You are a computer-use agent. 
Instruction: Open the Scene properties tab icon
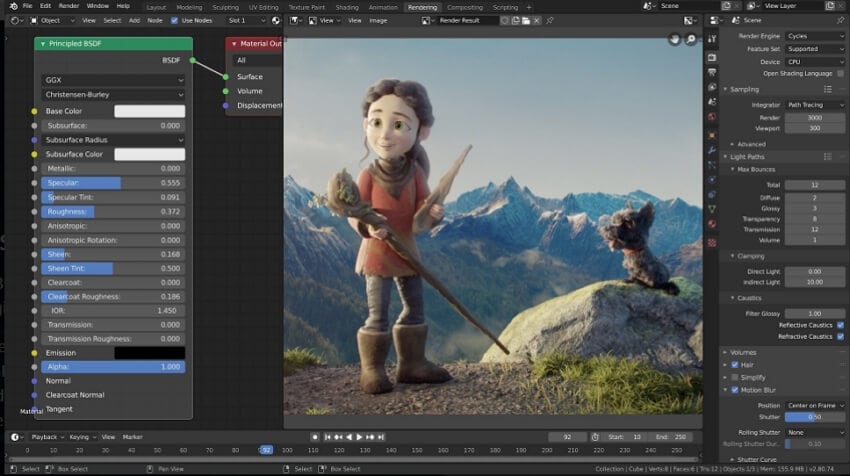click(x=712, y=101)
